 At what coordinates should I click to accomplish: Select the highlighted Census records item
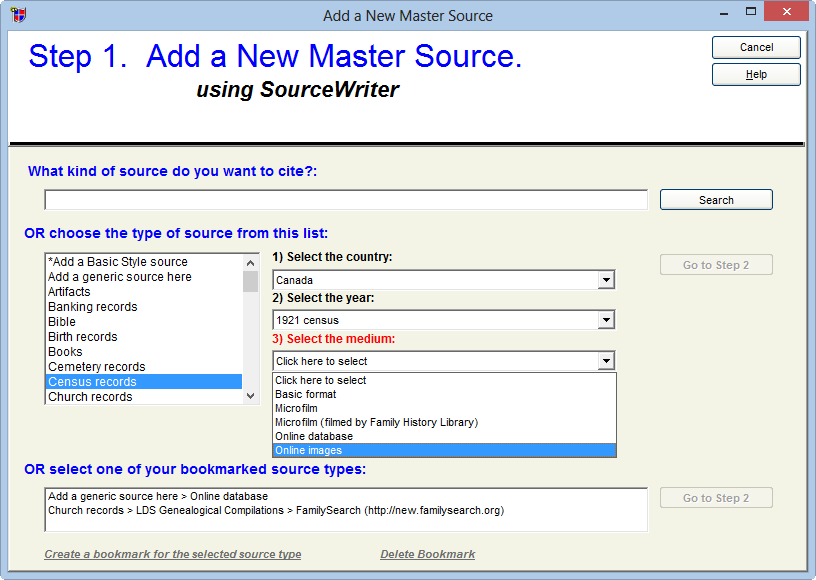coord(144,382)
